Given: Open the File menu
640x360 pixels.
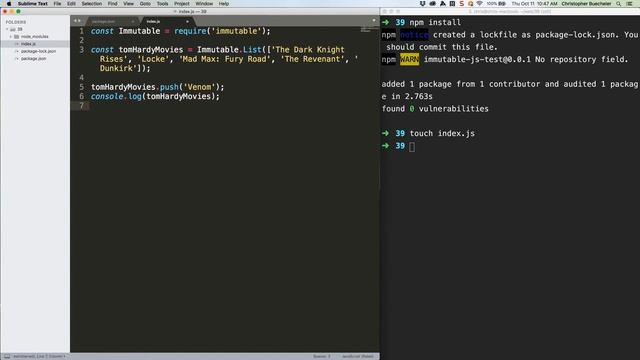Looking at the screenshot, I should [57, 3].
